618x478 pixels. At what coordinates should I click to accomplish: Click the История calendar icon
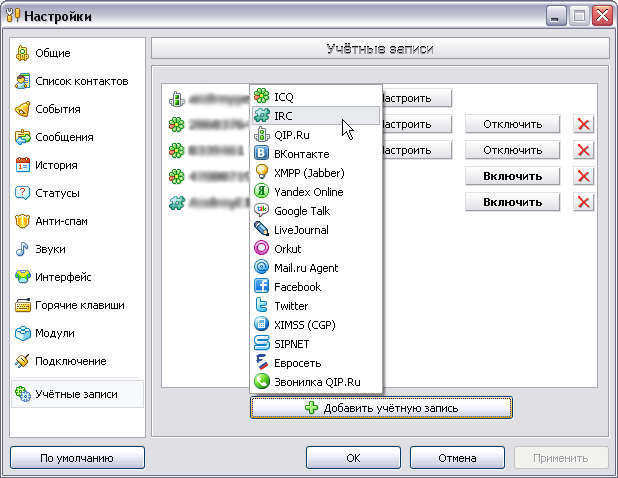click(22, 165)
